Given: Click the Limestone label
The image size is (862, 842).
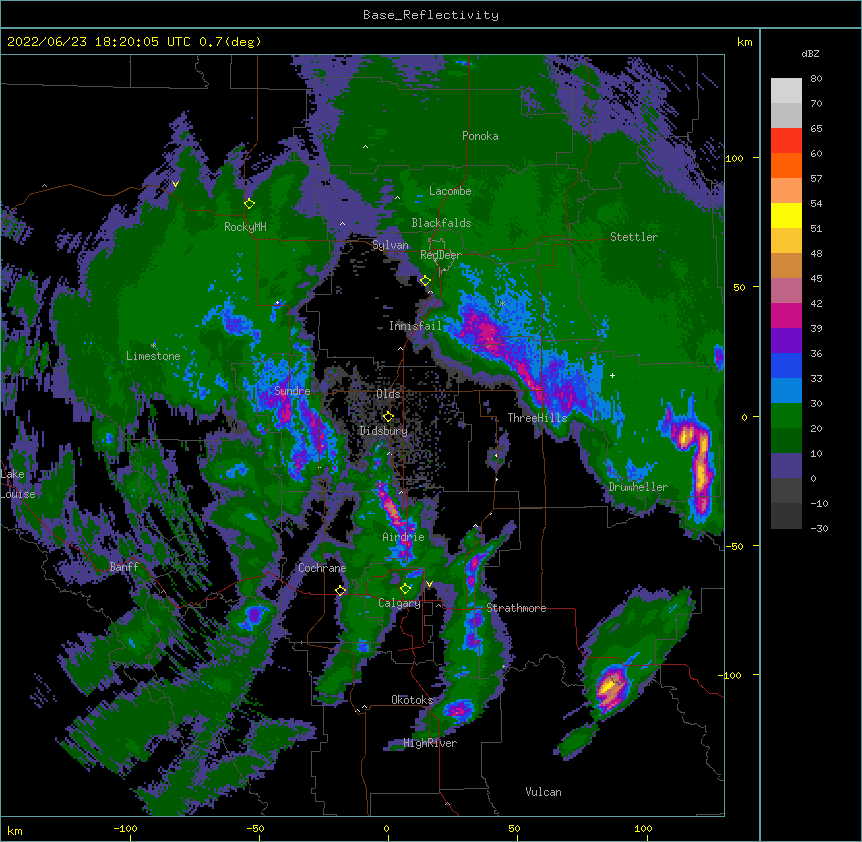Looking at the screenshot, I should tap(153, 356).
